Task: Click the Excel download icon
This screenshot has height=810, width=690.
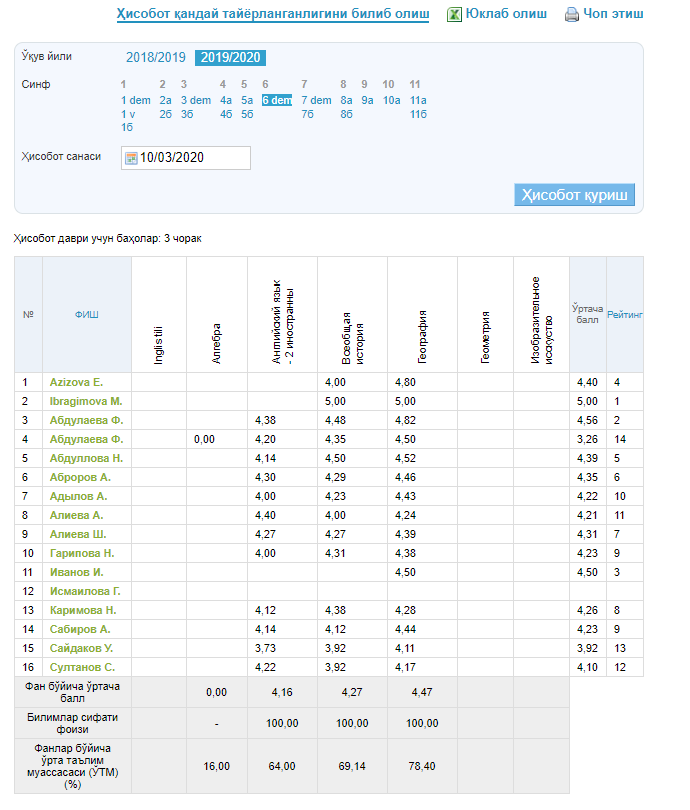Action: point(454,14)
